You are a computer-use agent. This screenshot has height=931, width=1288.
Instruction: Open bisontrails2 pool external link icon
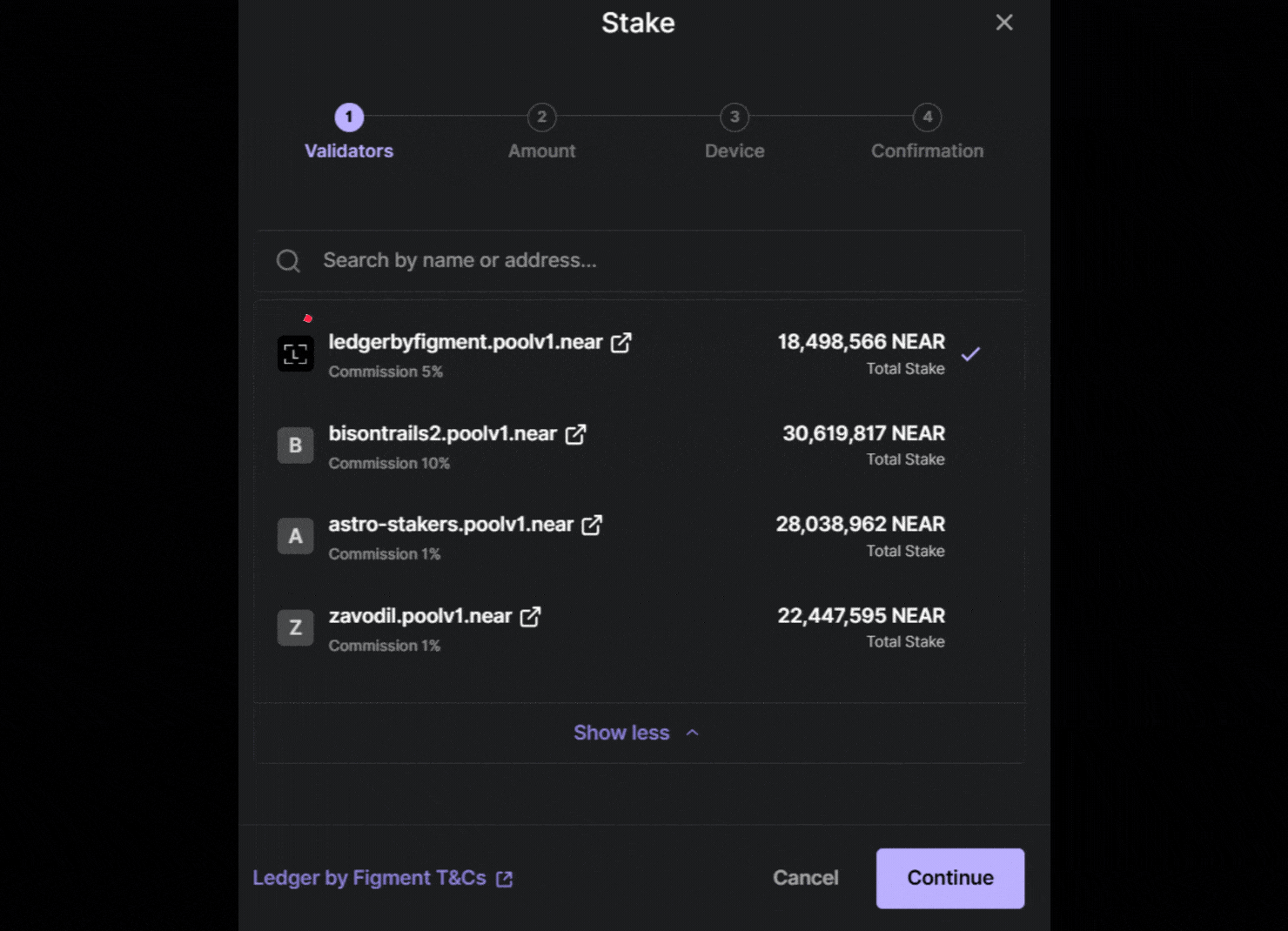coord(575,433)
